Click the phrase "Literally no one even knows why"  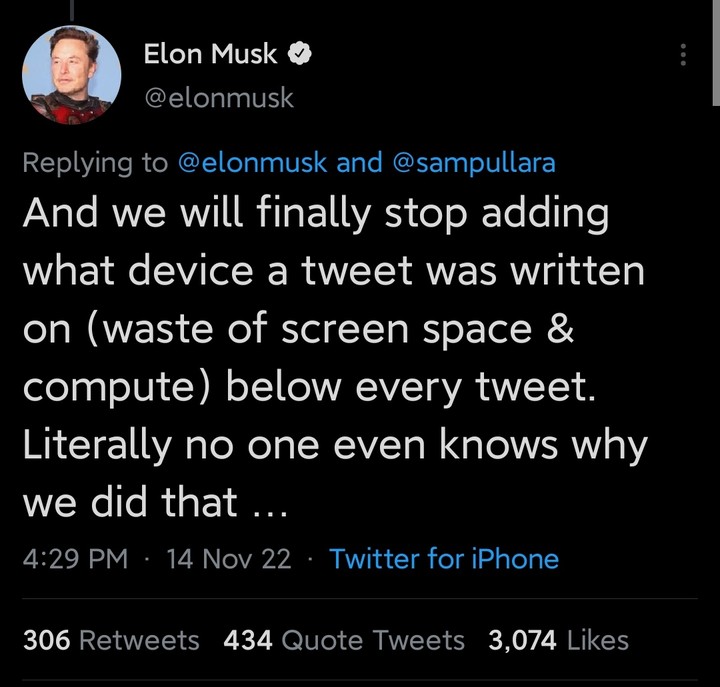(335, 445)
